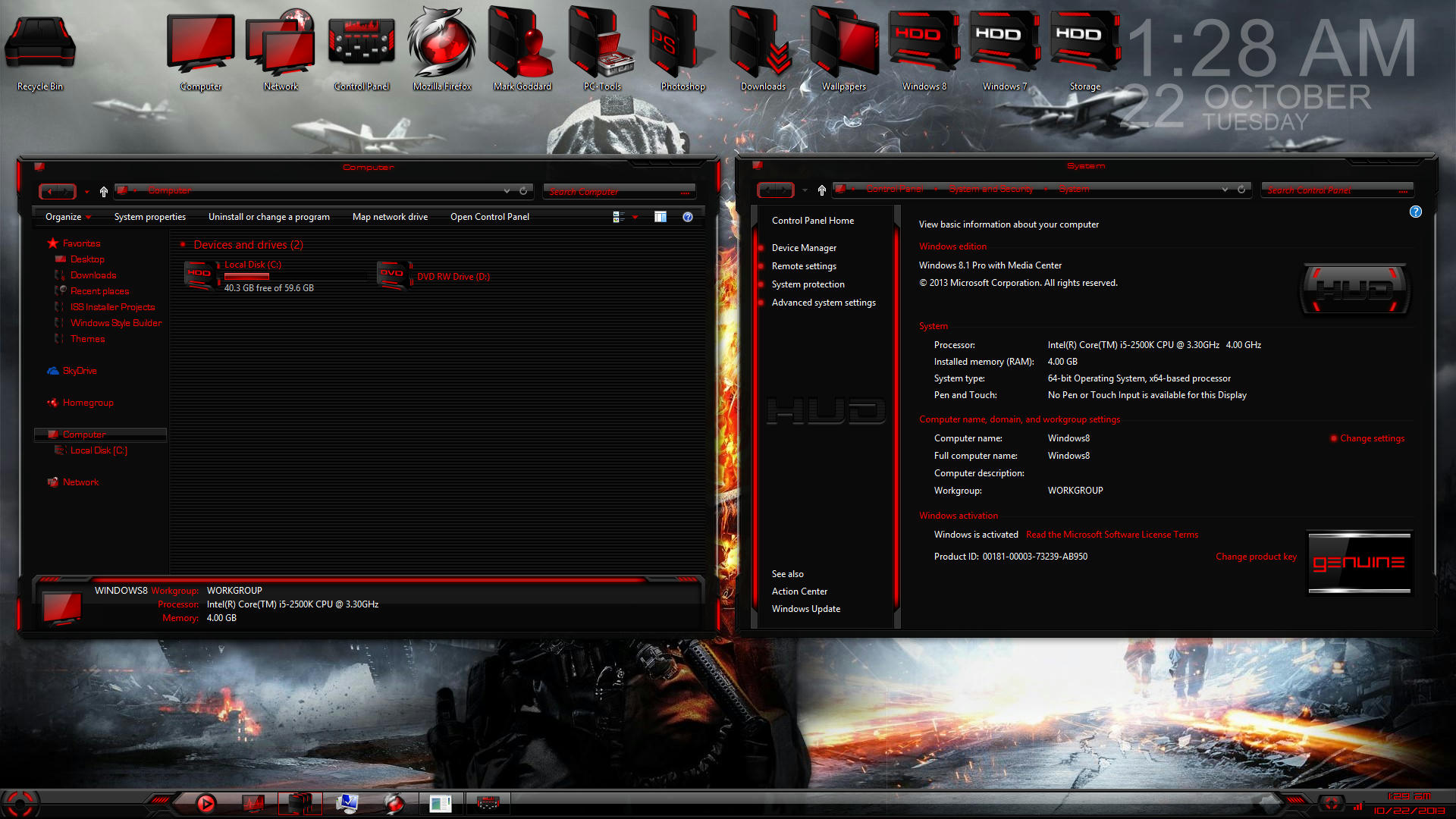Screen dimensions: 1456x819
Task: Open Device Manager link
Action: click(804, 248)
